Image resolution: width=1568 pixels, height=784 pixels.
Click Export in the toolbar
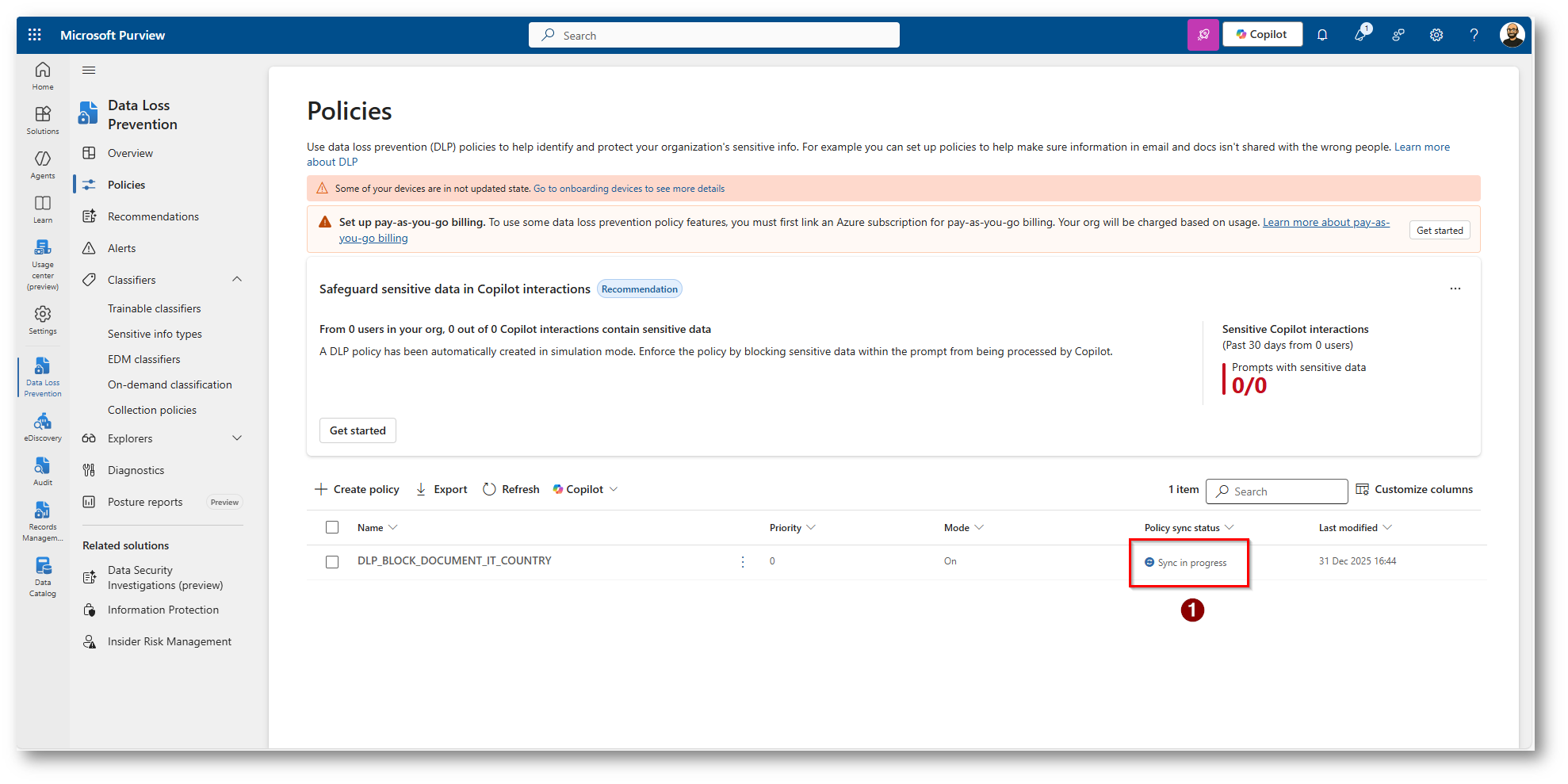(442, 489)
